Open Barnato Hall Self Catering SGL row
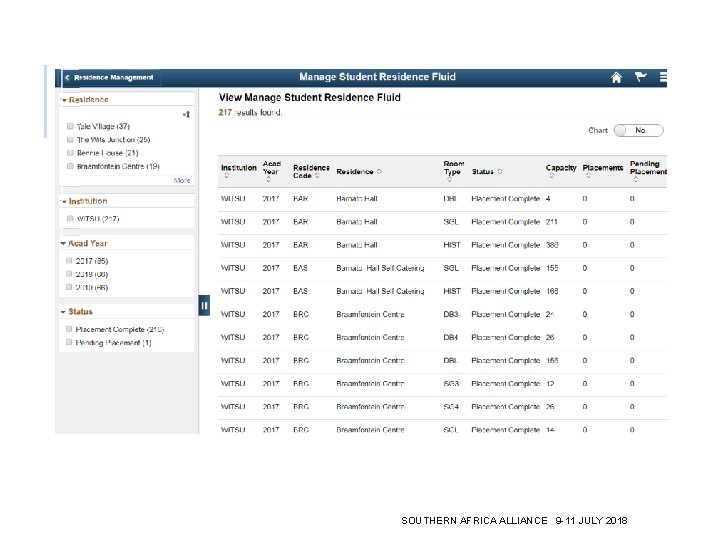The image size is (720, 540). (442, 268)
